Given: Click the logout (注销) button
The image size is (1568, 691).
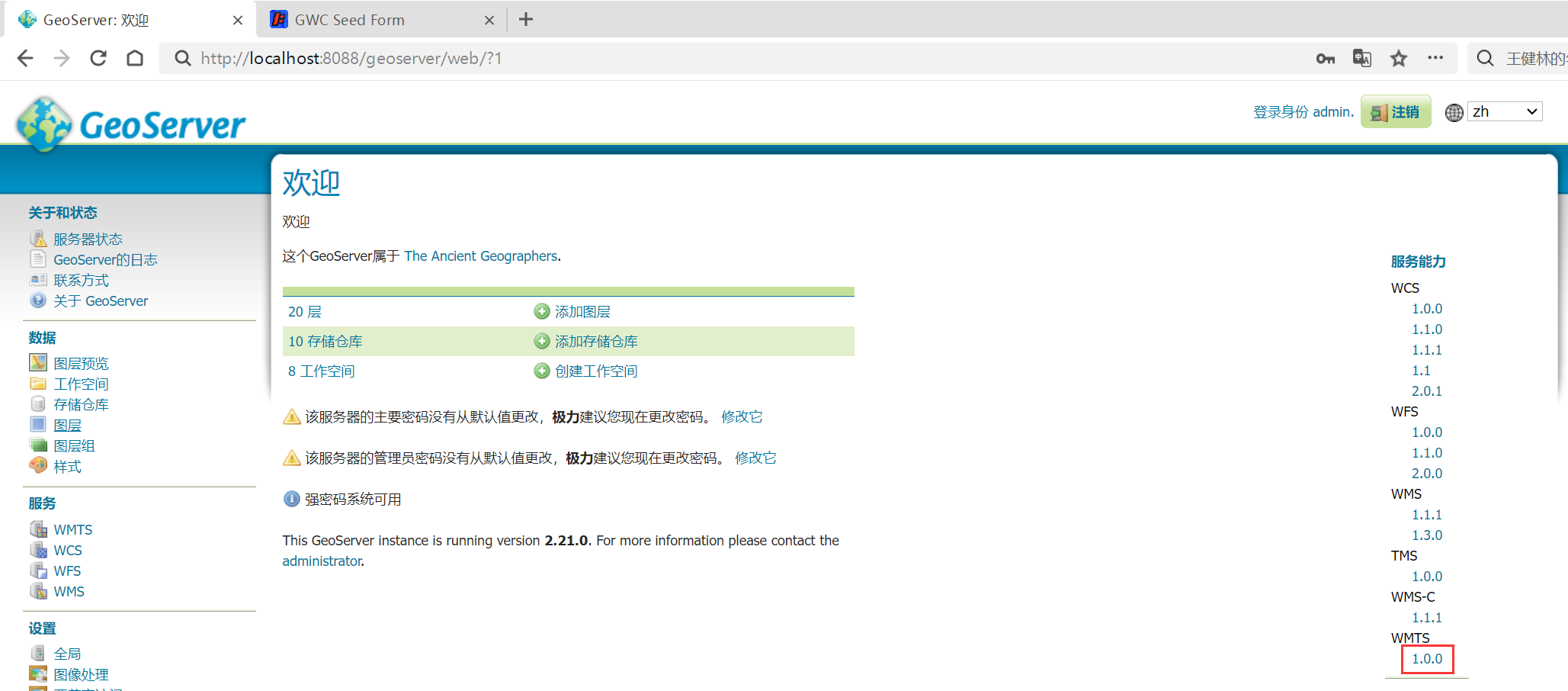Looking at the screenshot, I should click(x=1396, y=112).
